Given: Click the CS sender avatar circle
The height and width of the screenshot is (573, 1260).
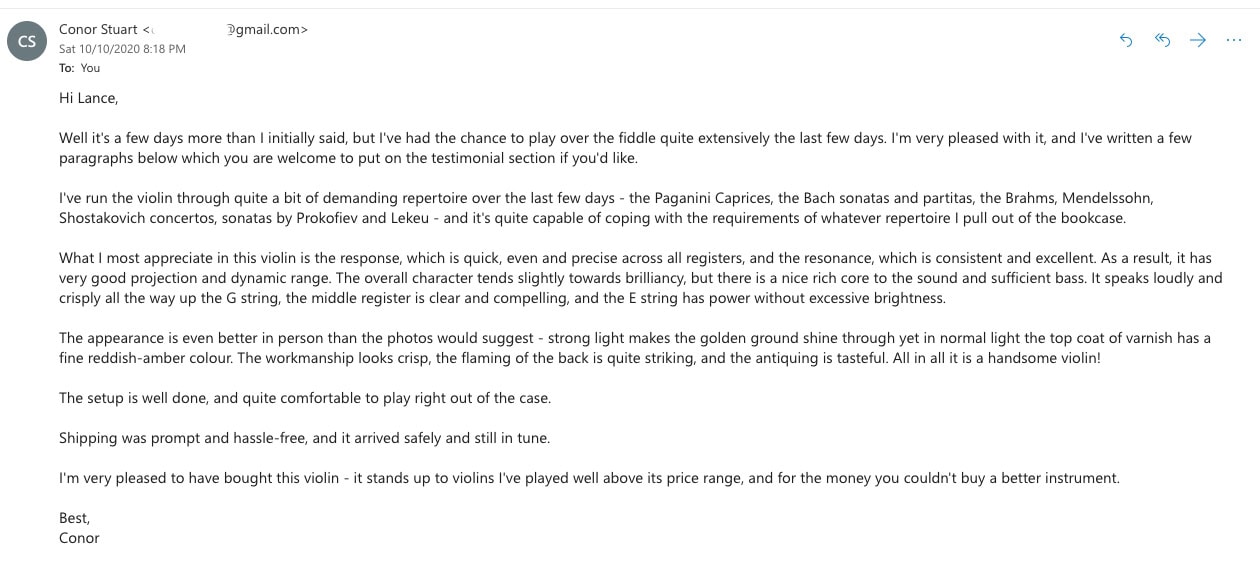Looking at the screenshot, I should [27, 41].
